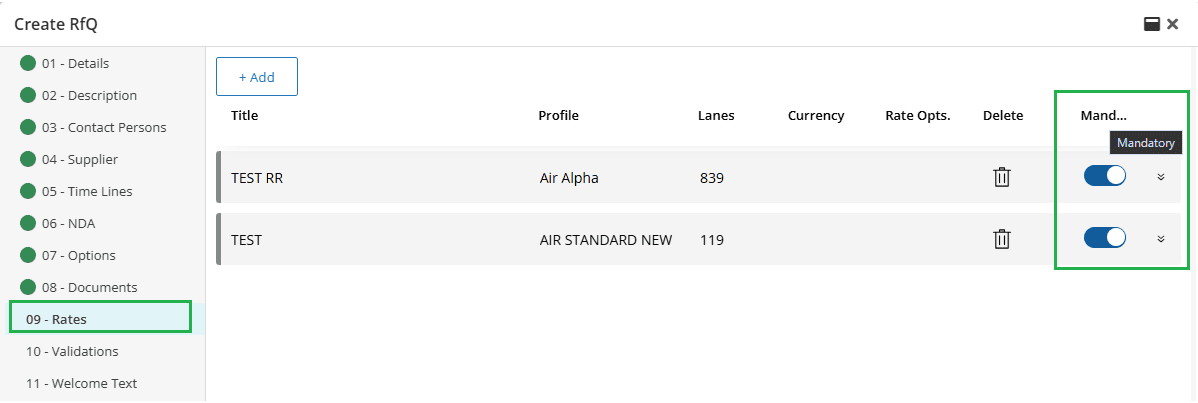This screenshot has height=403, width=1198.
Task: Go to 05 - Time Lines step
Action: click(x=87, y=191)
